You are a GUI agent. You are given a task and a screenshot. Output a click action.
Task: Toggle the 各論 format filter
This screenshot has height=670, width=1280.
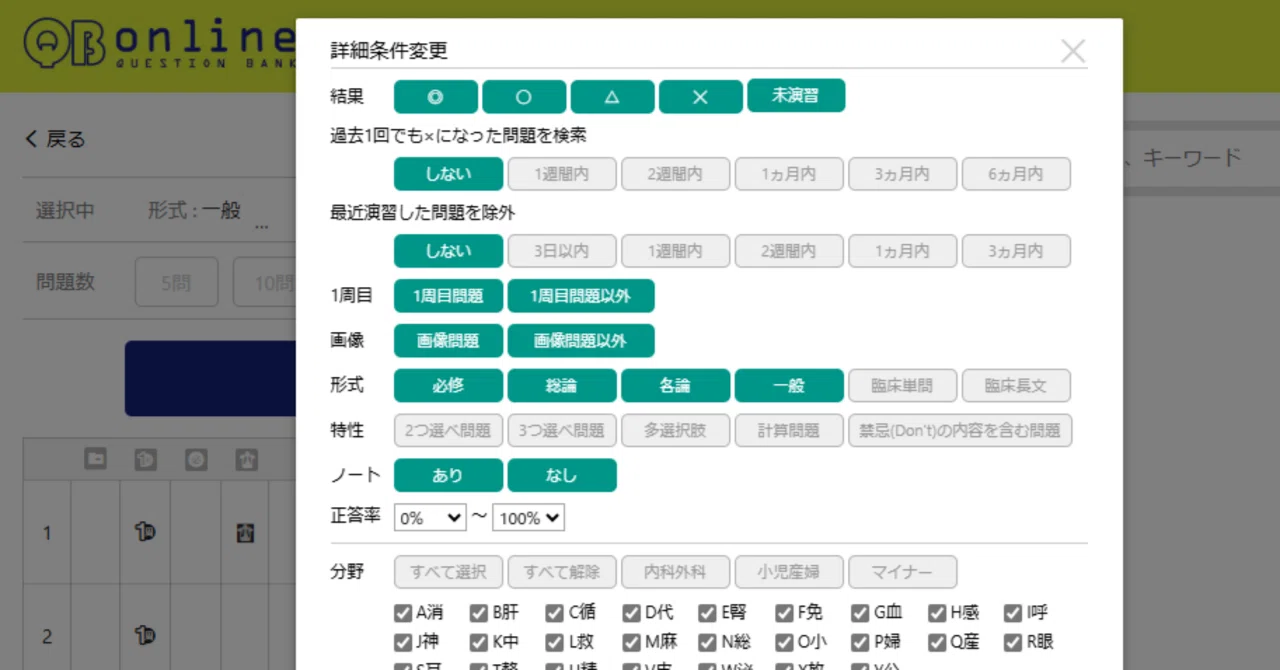[675, 386]
